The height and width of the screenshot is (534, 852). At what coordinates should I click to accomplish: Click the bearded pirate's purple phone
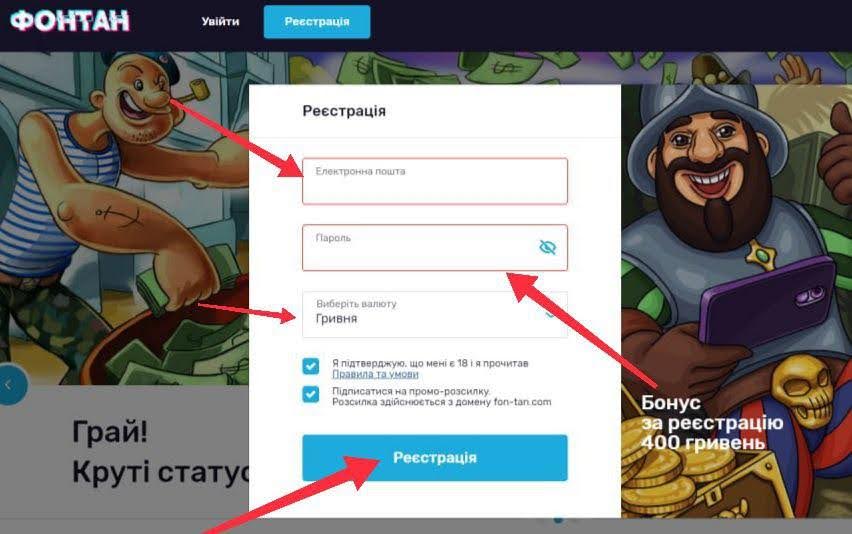pos(766,301)
